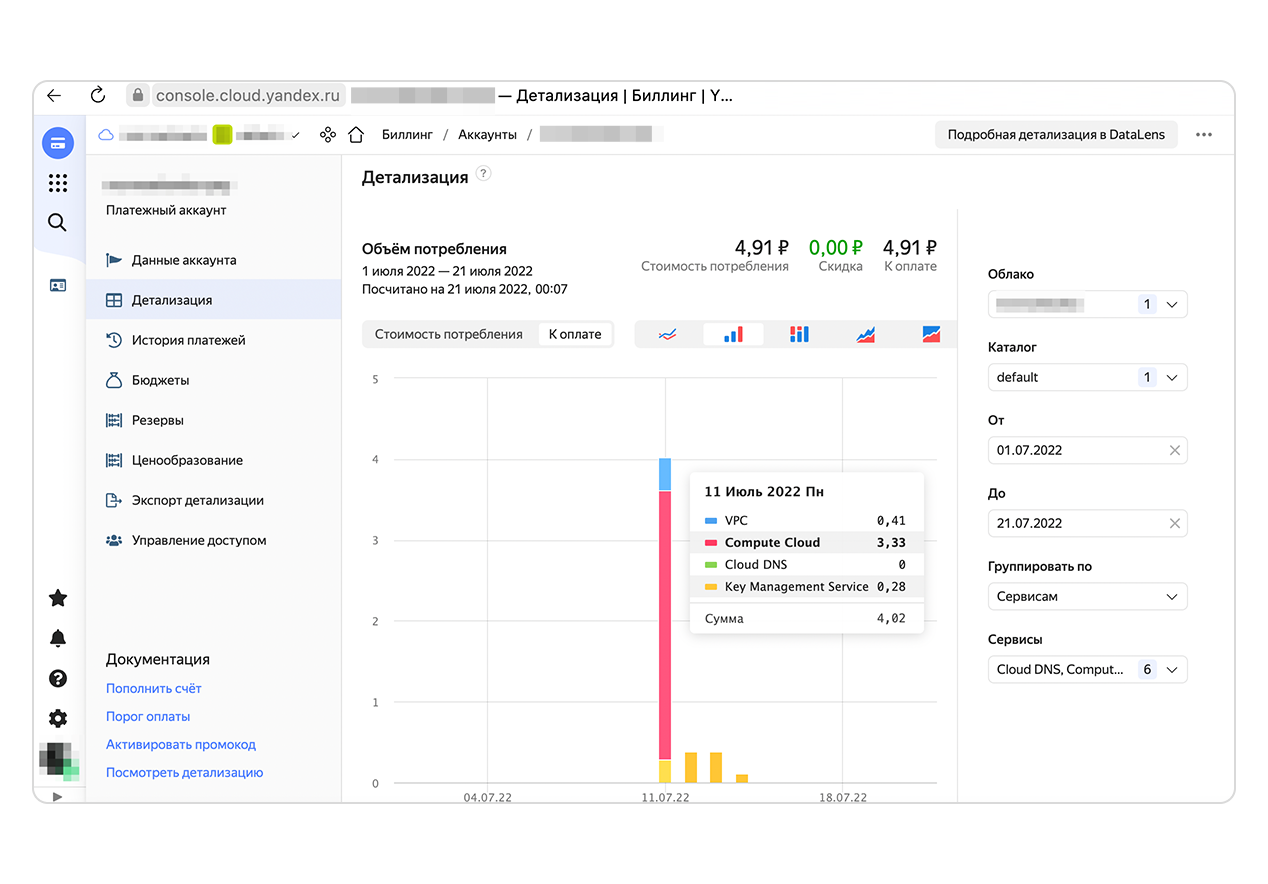Screen dimensions: 1268x884
Task: Click the Объём потребления heading
Action: tap(434, 249)
